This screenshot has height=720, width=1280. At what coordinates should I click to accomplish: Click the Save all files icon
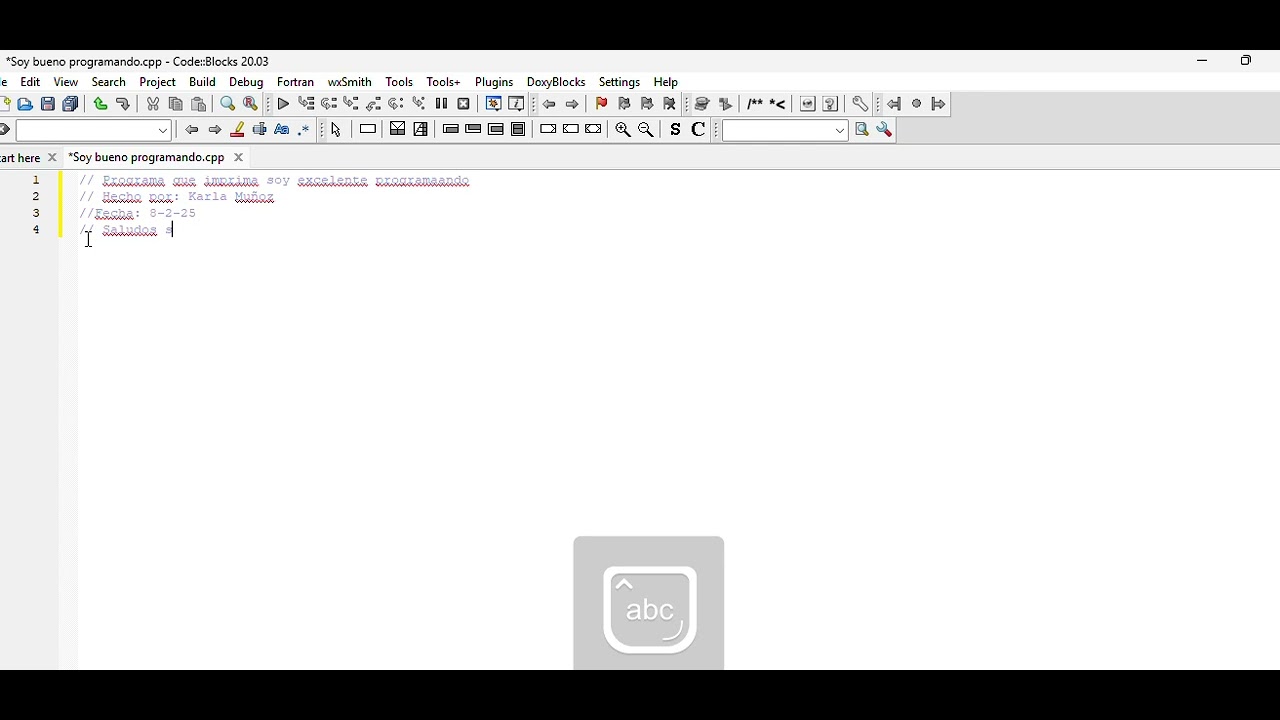pos(70,104)
